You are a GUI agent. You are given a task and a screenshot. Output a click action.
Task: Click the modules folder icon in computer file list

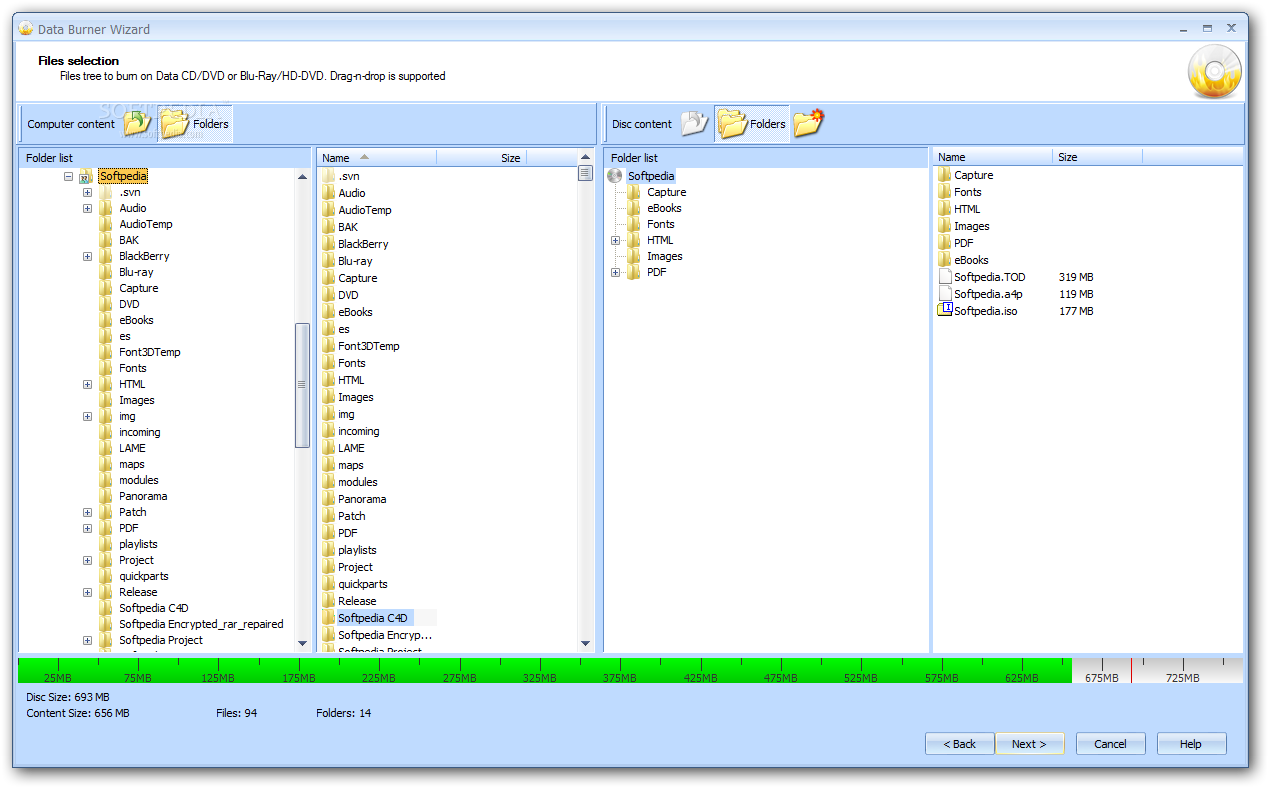328,482
